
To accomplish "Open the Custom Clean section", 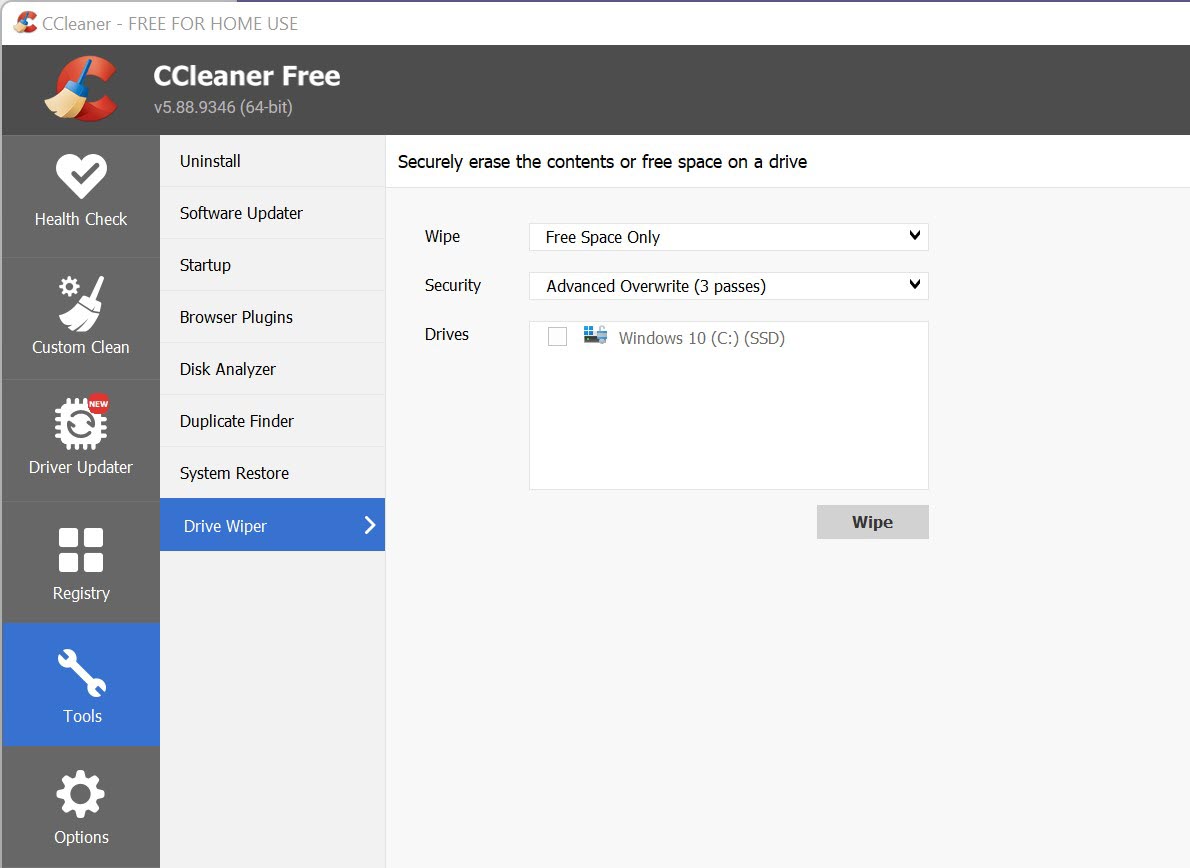I will (x=80, y=318).
